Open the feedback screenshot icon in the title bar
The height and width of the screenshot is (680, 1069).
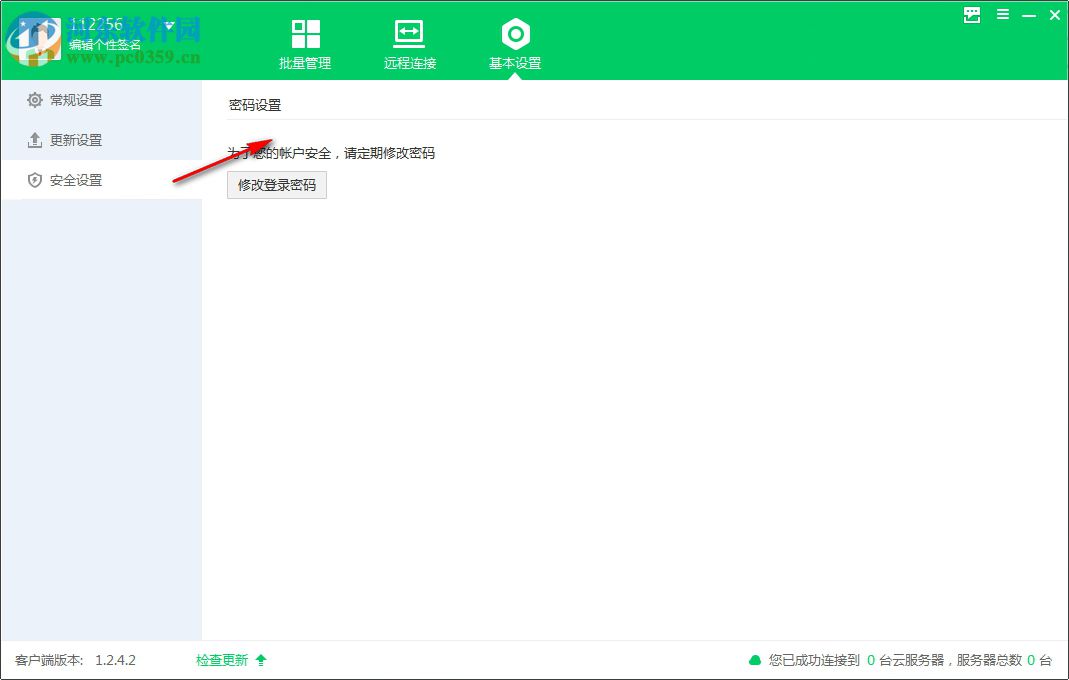[970, 15]
